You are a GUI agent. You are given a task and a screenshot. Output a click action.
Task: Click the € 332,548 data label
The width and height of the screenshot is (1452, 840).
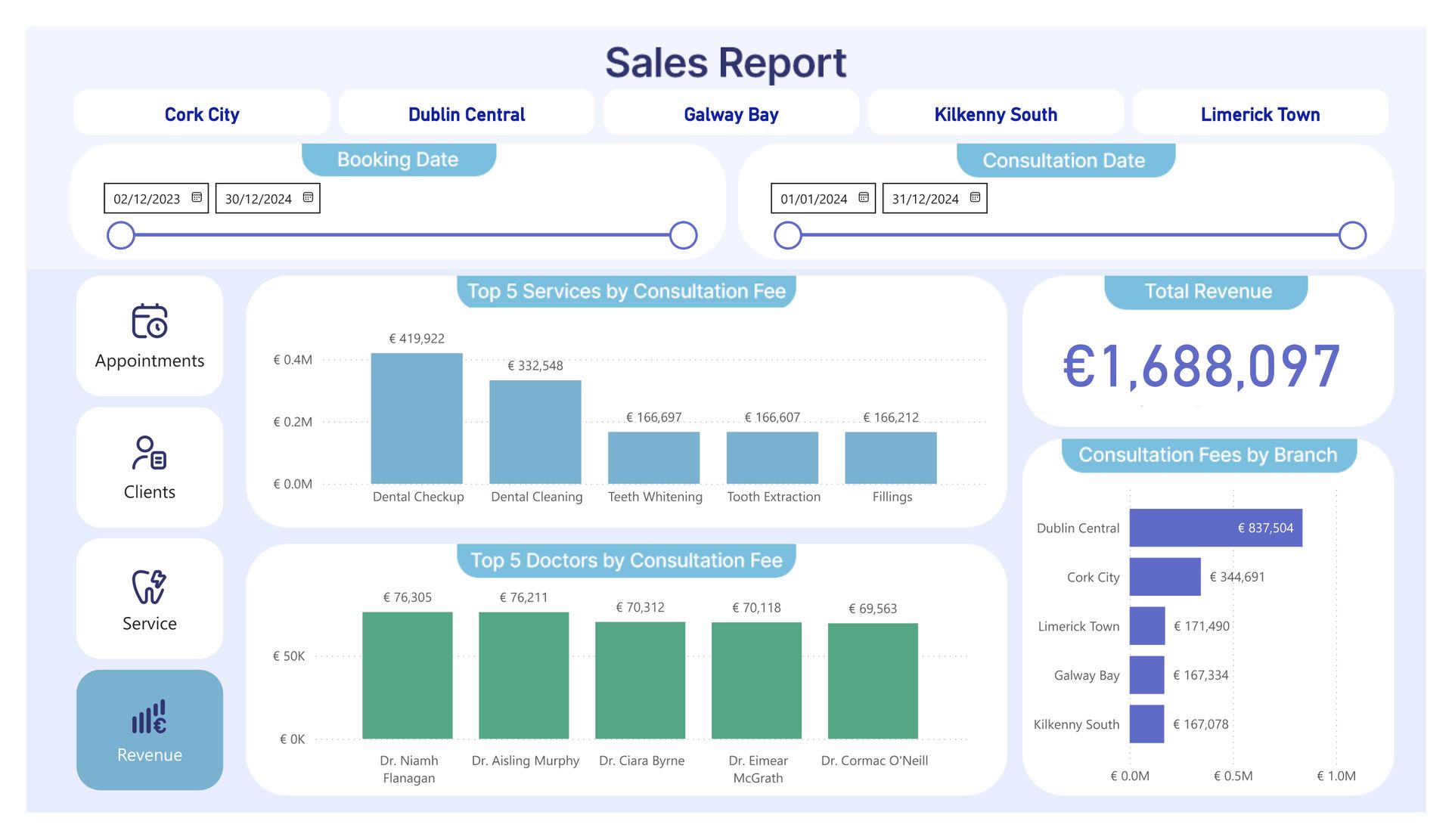tap(535, 366)
